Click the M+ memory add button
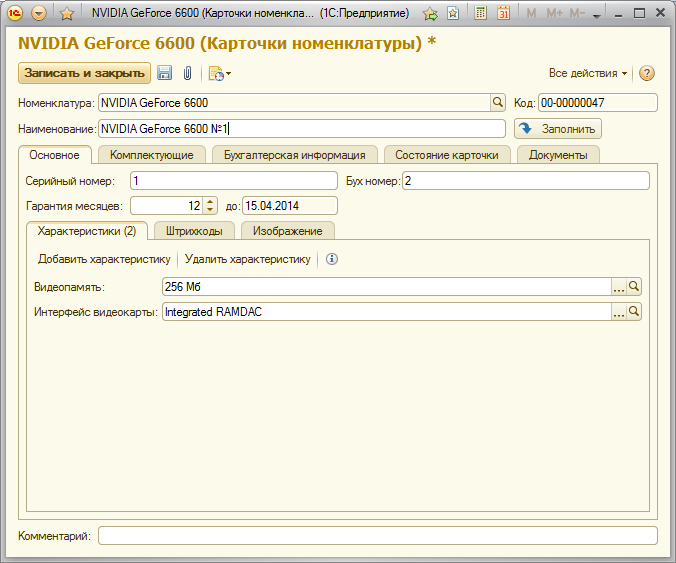 coord(554,14)
